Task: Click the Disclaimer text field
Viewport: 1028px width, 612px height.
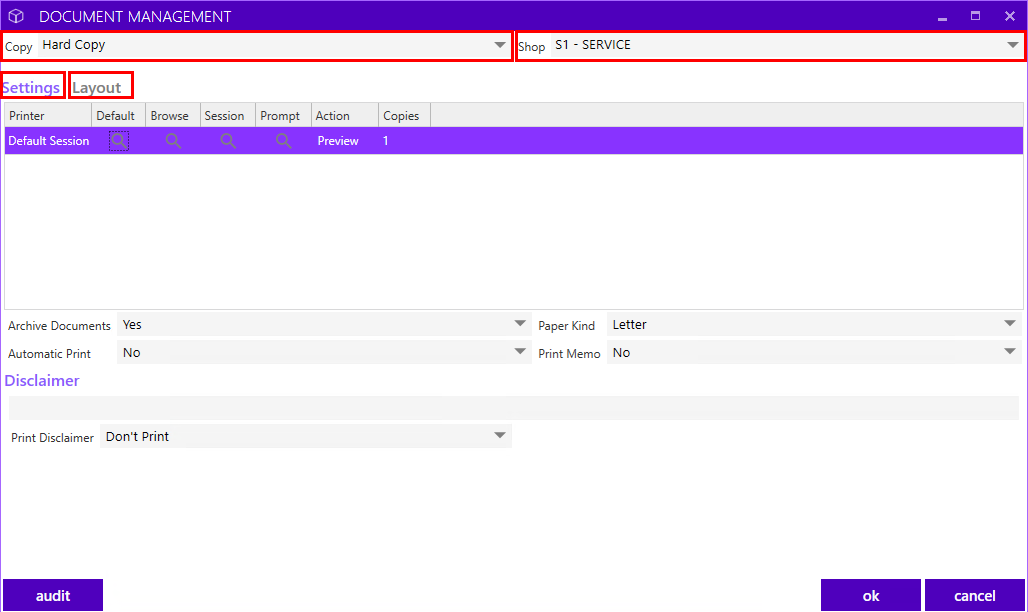Action: click(x=513, y=407)
